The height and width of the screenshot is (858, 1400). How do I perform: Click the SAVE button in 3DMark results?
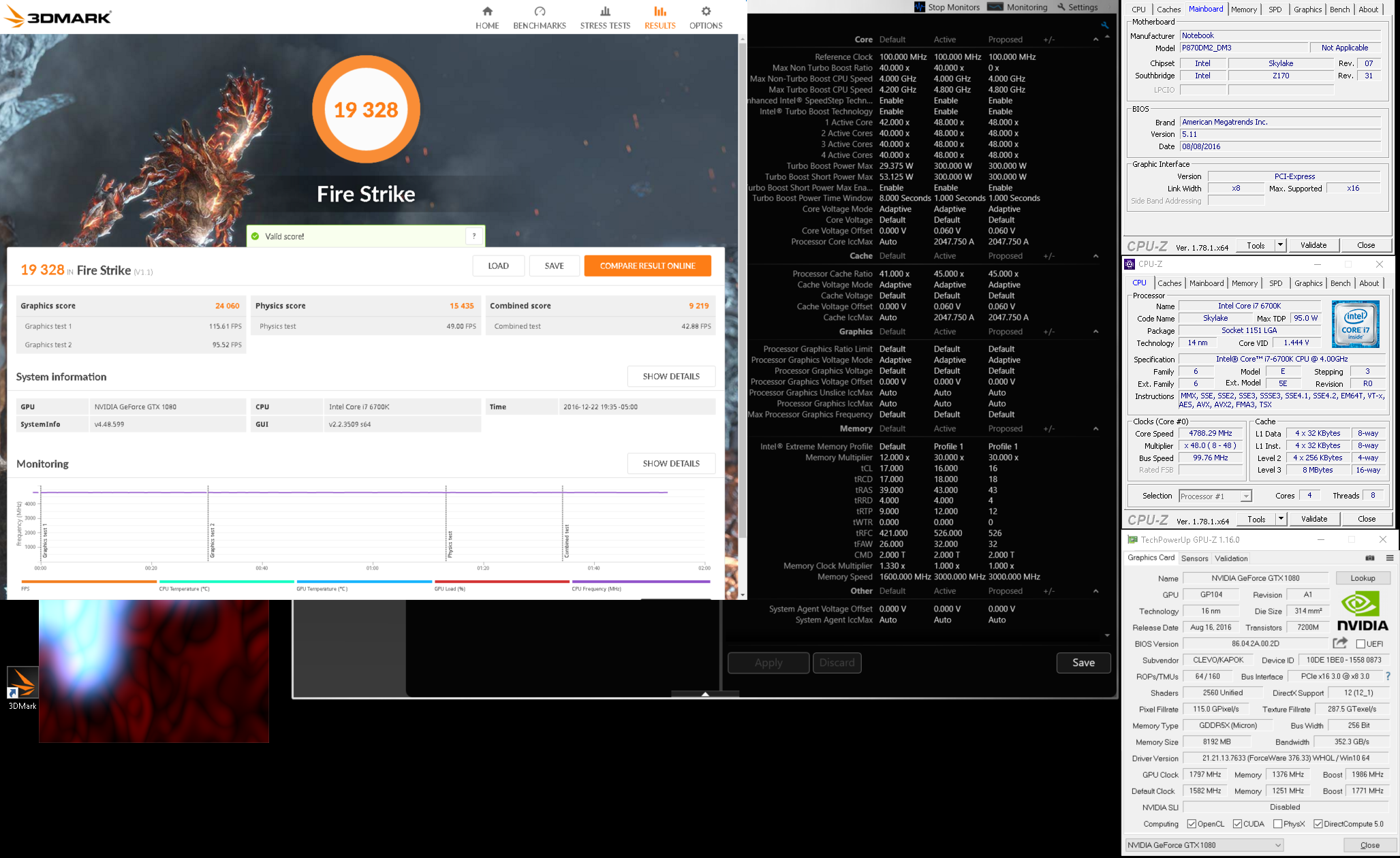coord(554,266)
